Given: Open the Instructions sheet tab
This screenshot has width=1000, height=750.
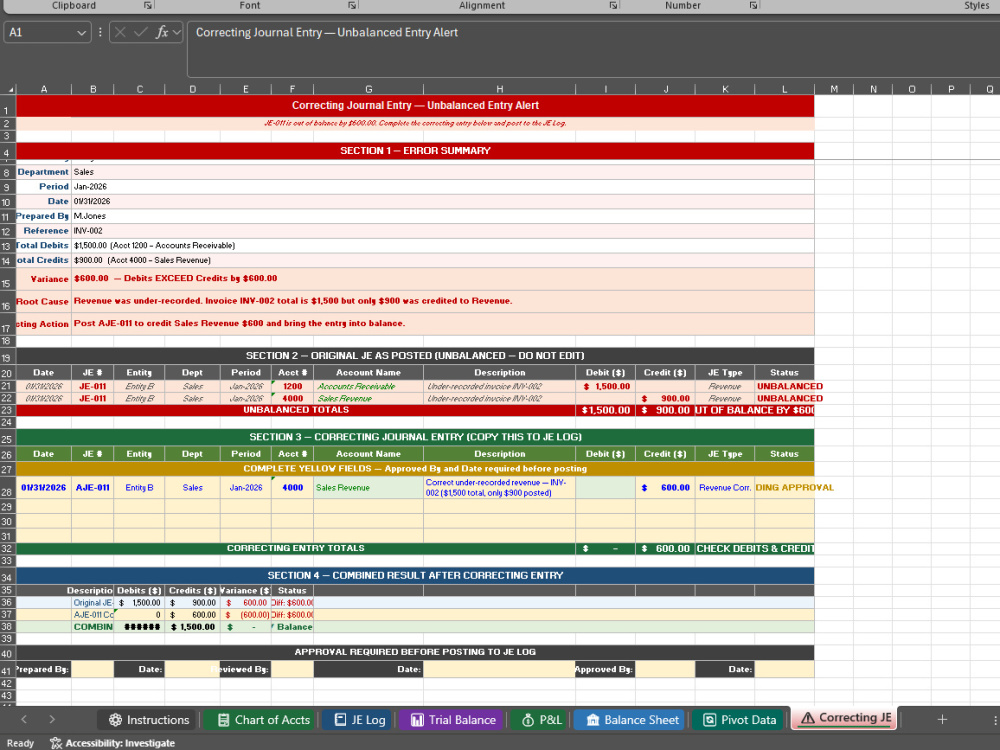Looking at the screenshot, I should (x=149, y=719).
